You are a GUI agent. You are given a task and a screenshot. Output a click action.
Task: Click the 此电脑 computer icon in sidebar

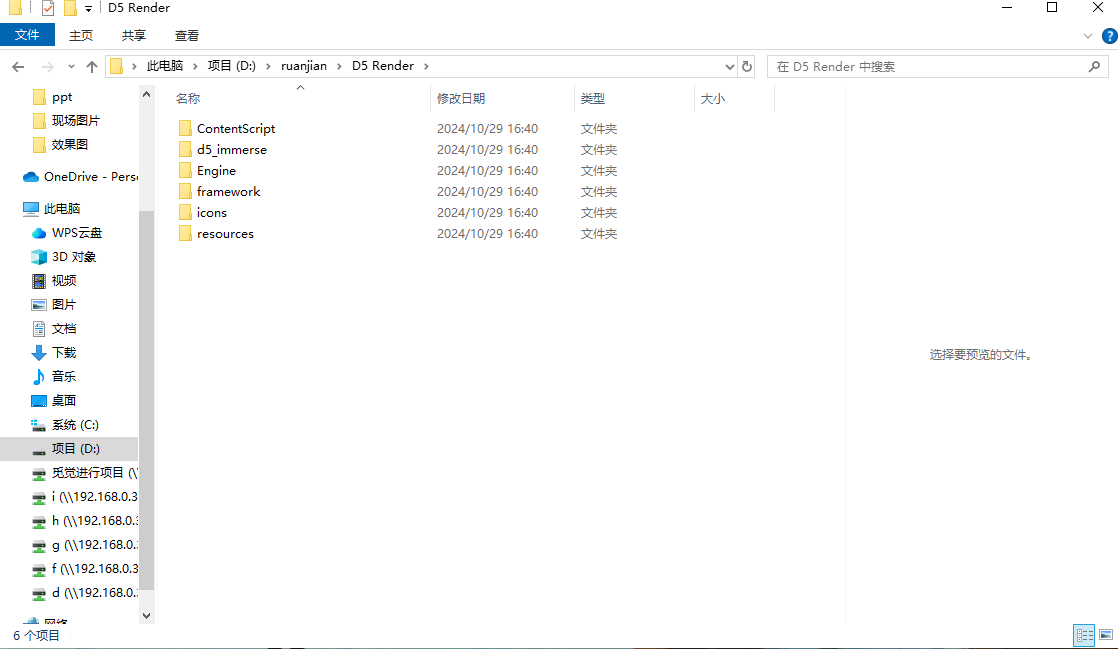(x=31, y=209)
